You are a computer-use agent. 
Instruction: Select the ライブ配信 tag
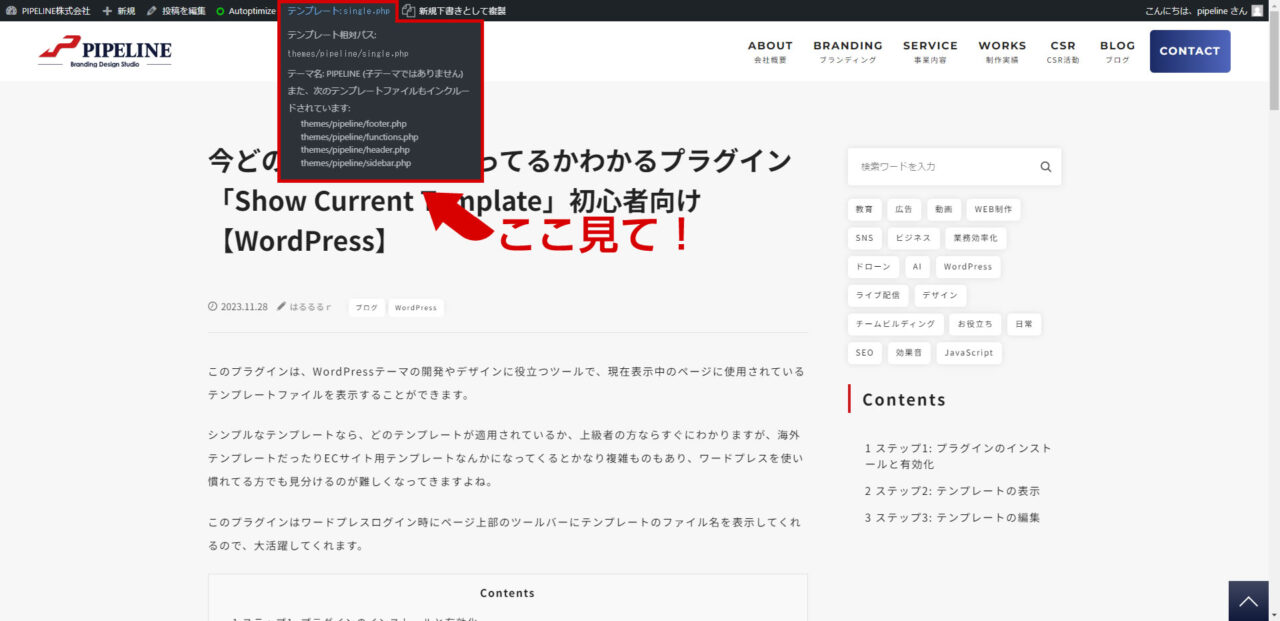click(878, 295)
